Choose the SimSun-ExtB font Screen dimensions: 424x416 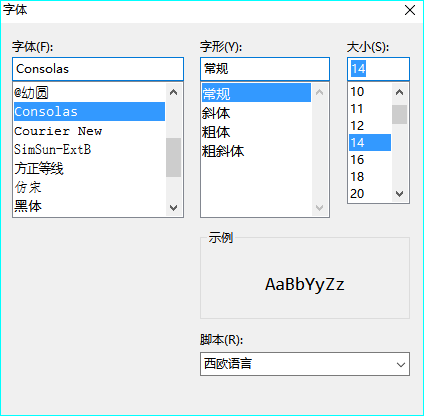coord(89,149)
